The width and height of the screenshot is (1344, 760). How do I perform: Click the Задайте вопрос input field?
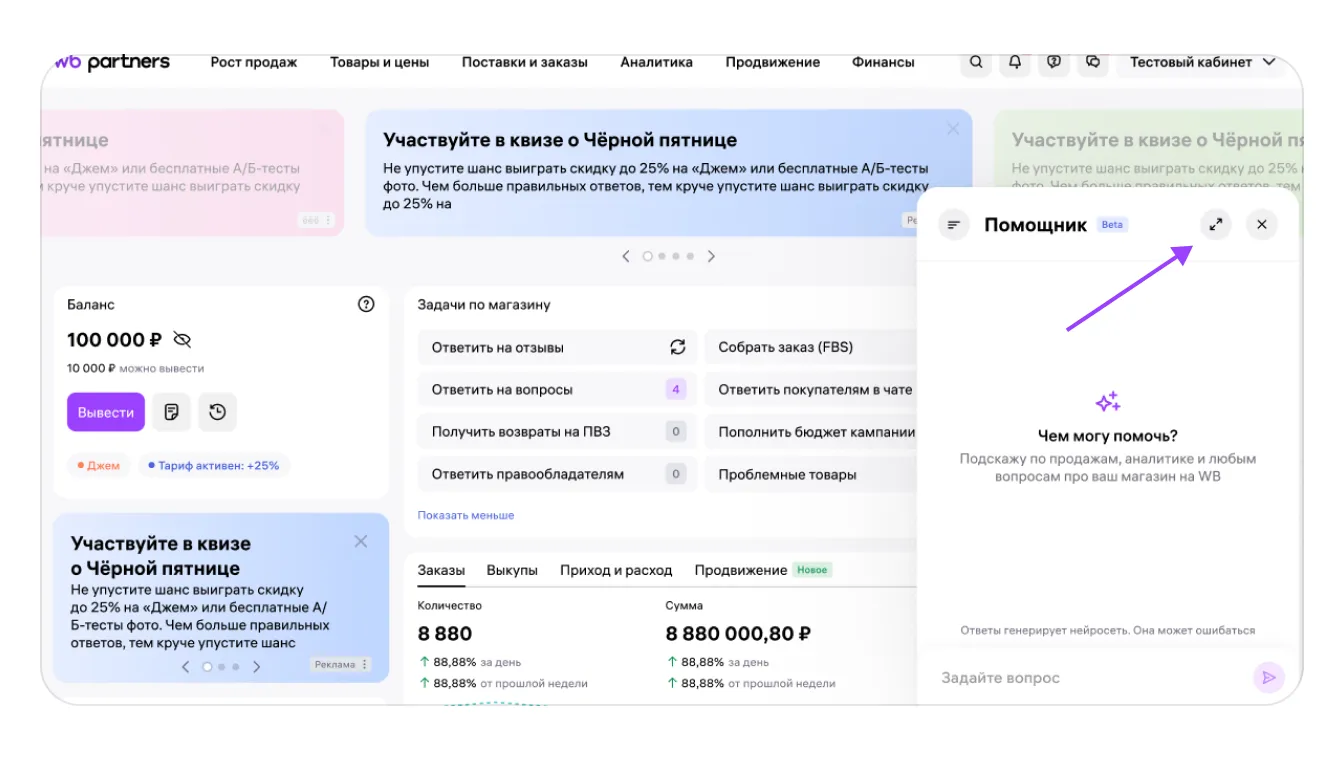(x=1090, y=678)
